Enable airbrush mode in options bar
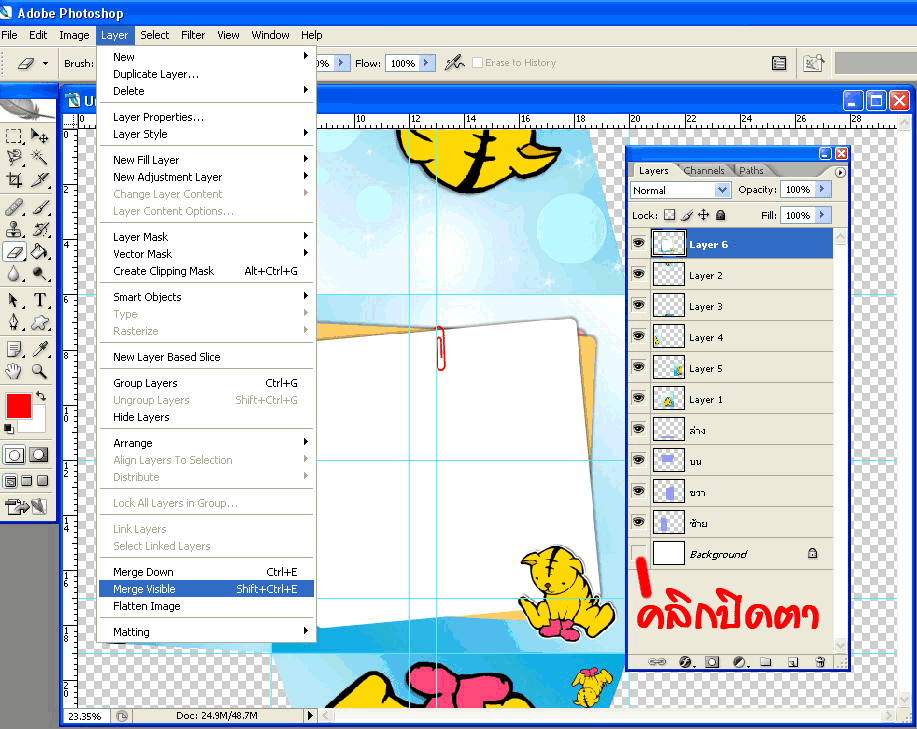 click(x=454, y=63)
